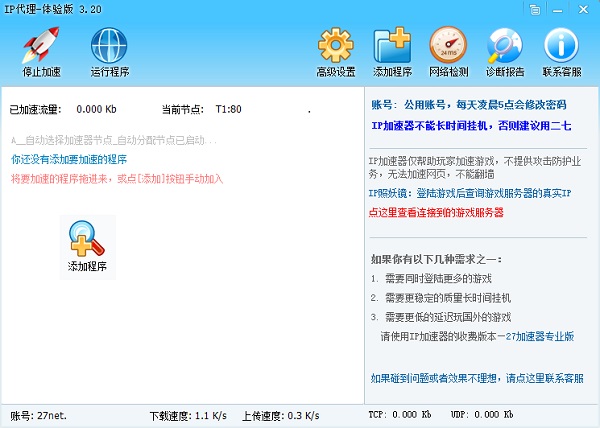Screen dimensions: 600x428
Task: Click the 公用账号 password notice link
Action: 475,105
